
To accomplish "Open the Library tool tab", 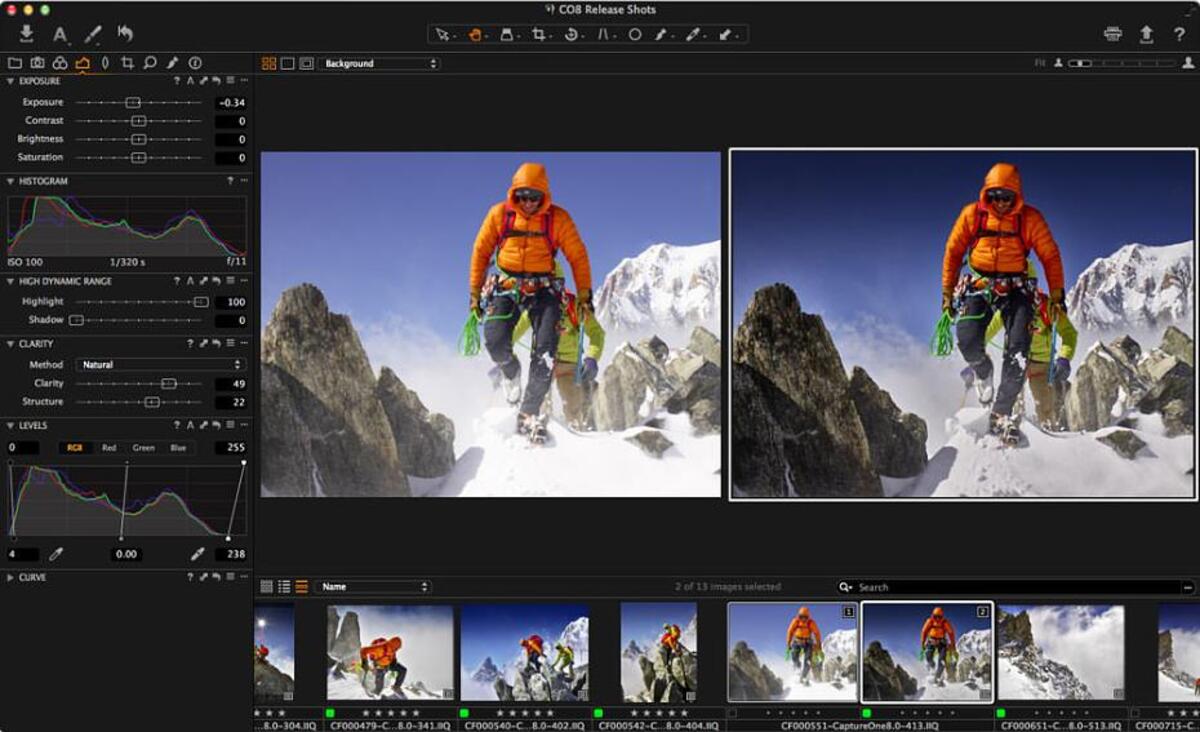I will click(x=16, y=61).
